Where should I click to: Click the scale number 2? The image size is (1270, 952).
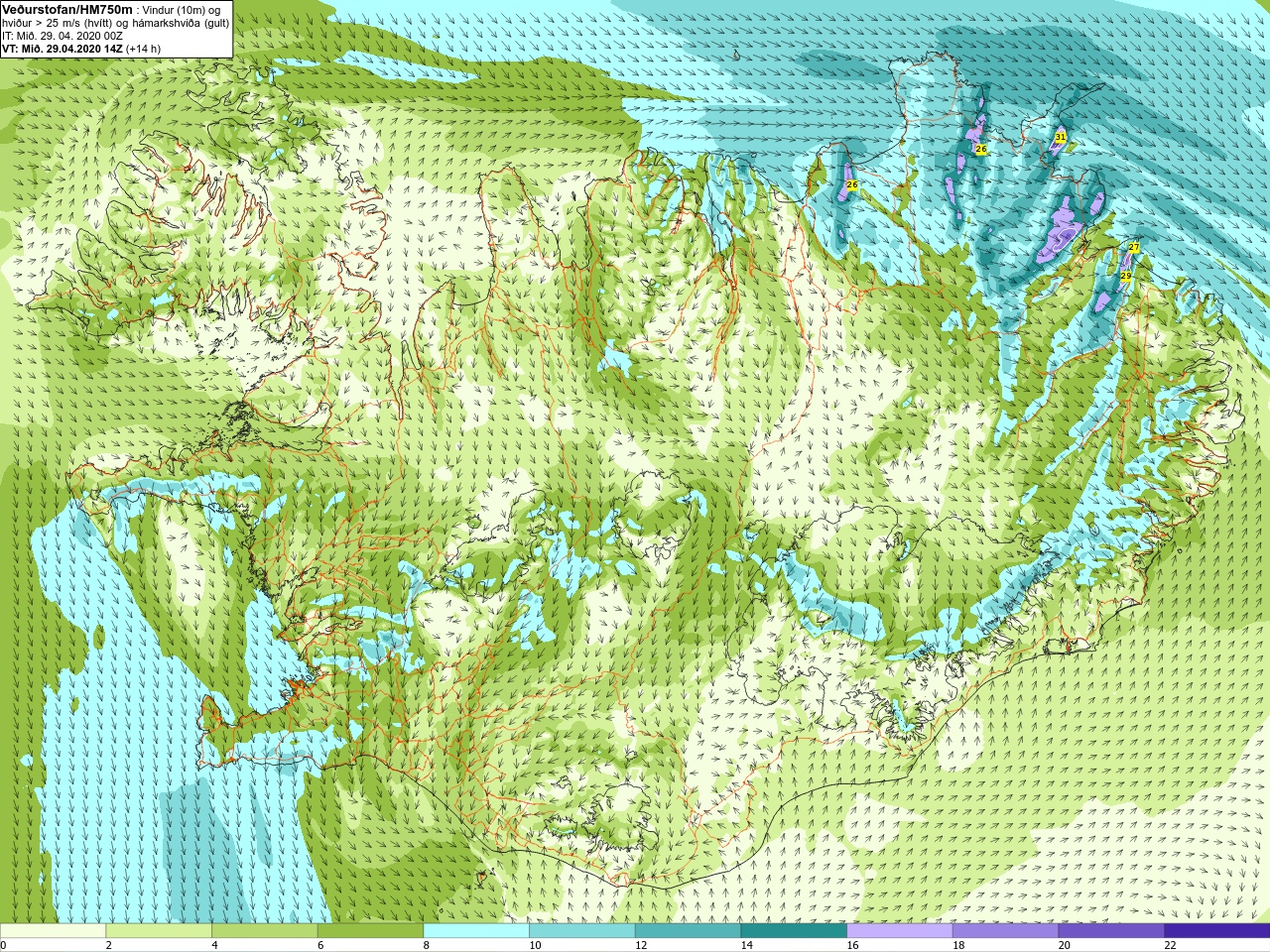(108, 945)
